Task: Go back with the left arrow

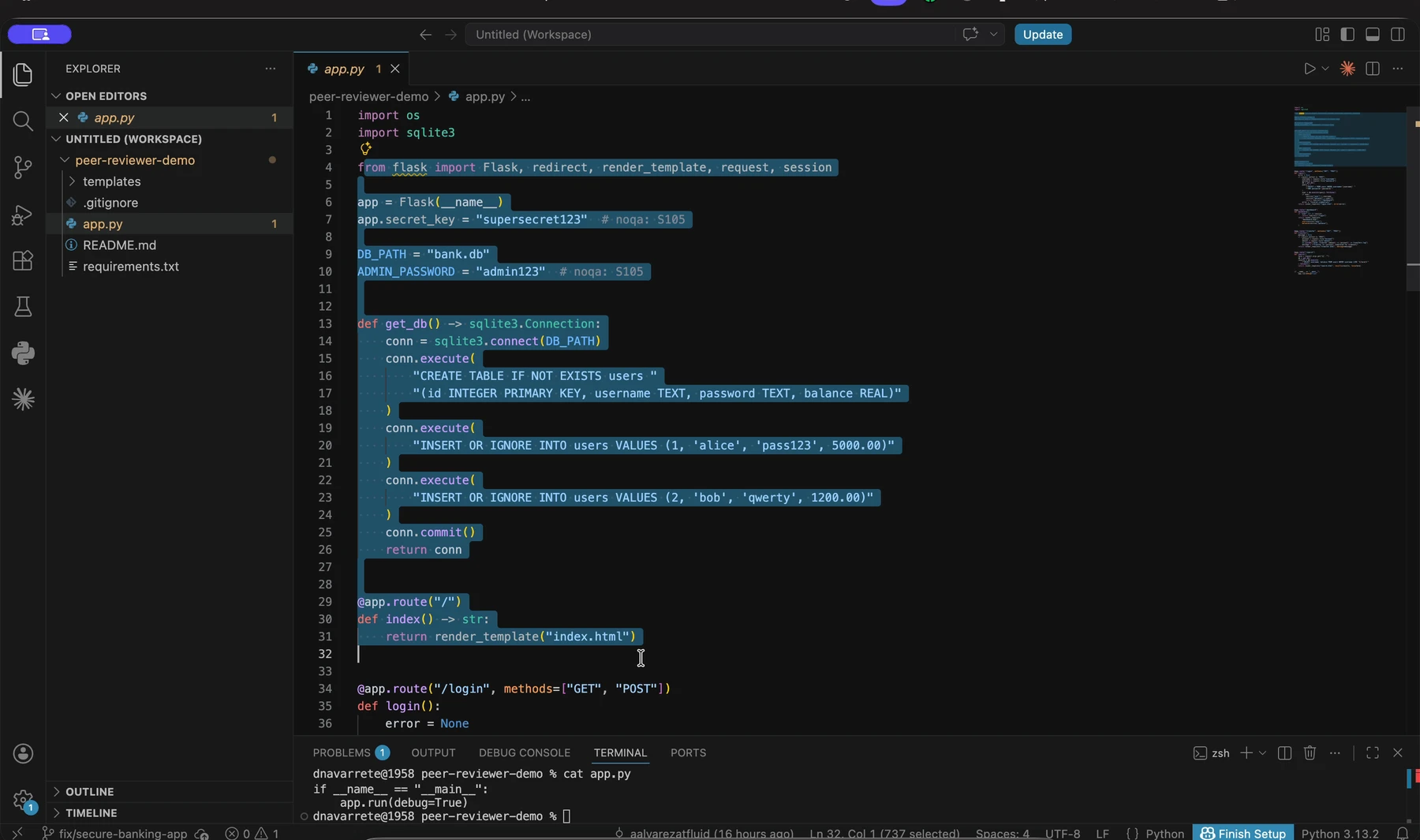Action: point(425,34)
